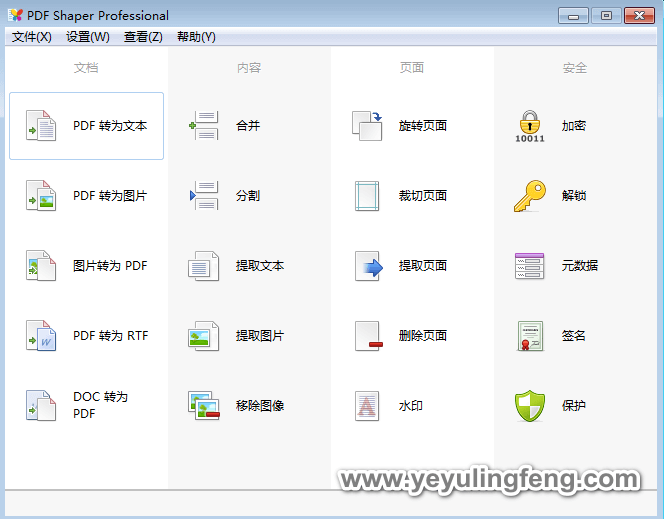
Task: Click the 文档 column heading
Action: [x=86, y=67]
